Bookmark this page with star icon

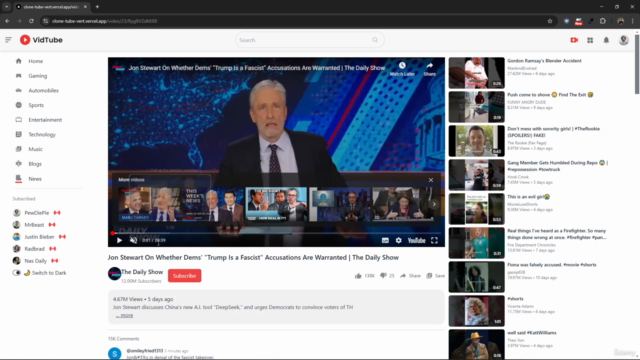click(550, 21)
